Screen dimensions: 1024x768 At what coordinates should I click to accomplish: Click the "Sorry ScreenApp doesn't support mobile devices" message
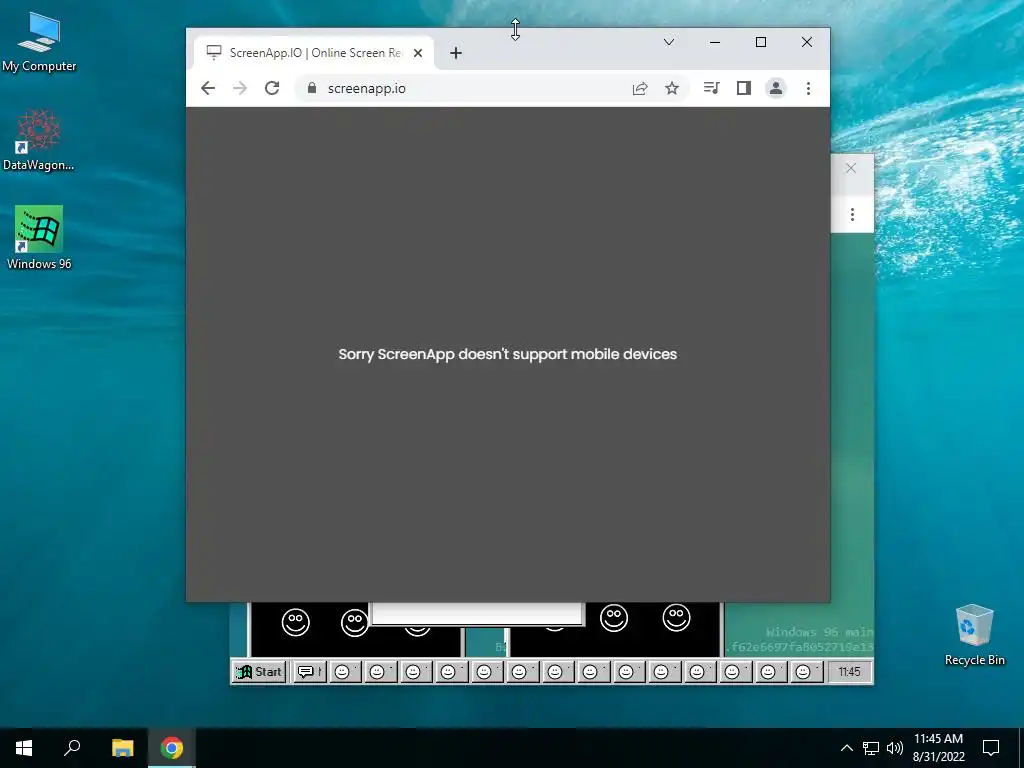[507, 354]
